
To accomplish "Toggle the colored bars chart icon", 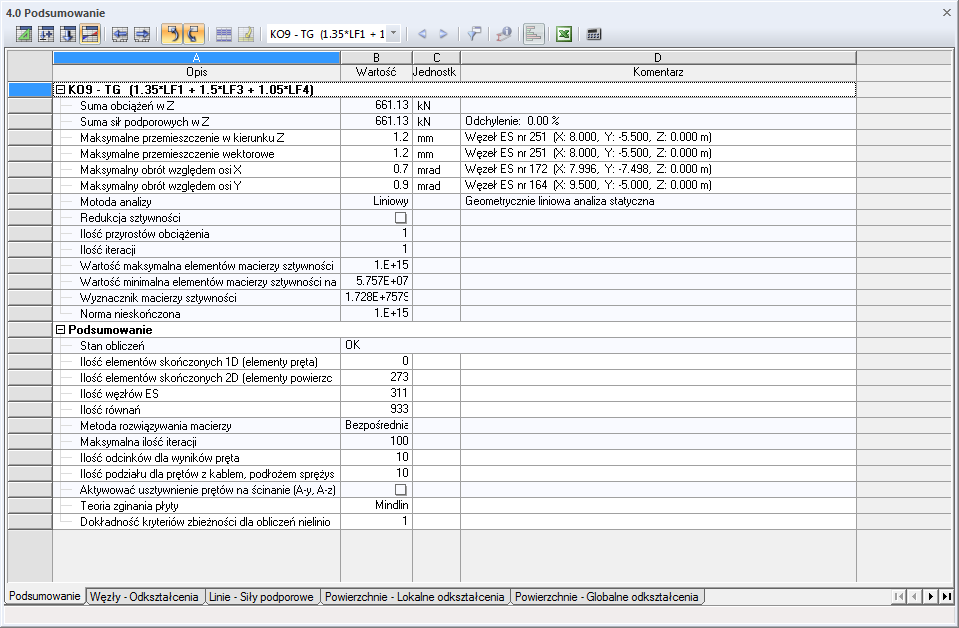I will pos(534,34).
